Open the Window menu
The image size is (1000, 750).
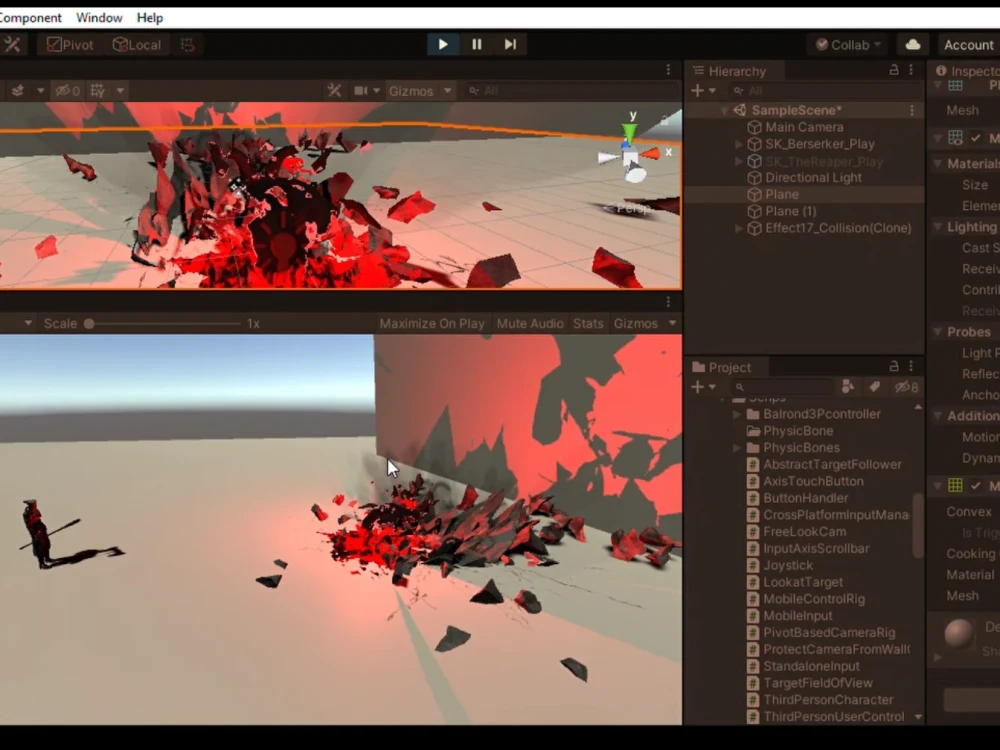[99, 18]
